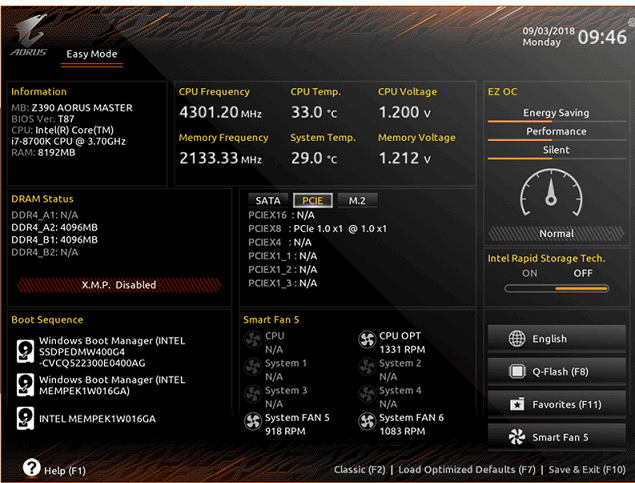Click the System 1 fan icon
Viewport: 635px width, 483px height.
[x=253, y=367]
